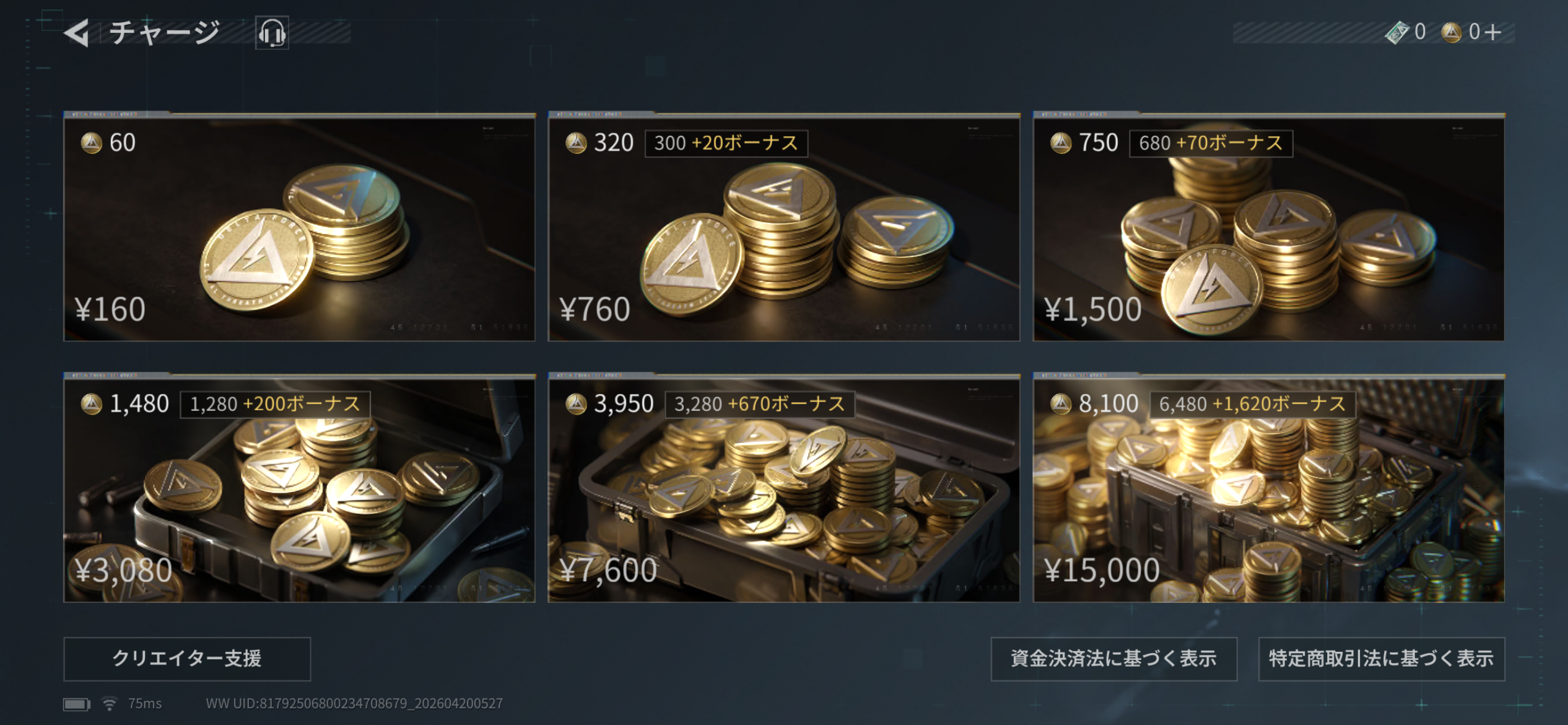Choose the 750 coins pack for ¥1,500
The height and width of the screenshot is (725, 1568).
point(1269,227)
